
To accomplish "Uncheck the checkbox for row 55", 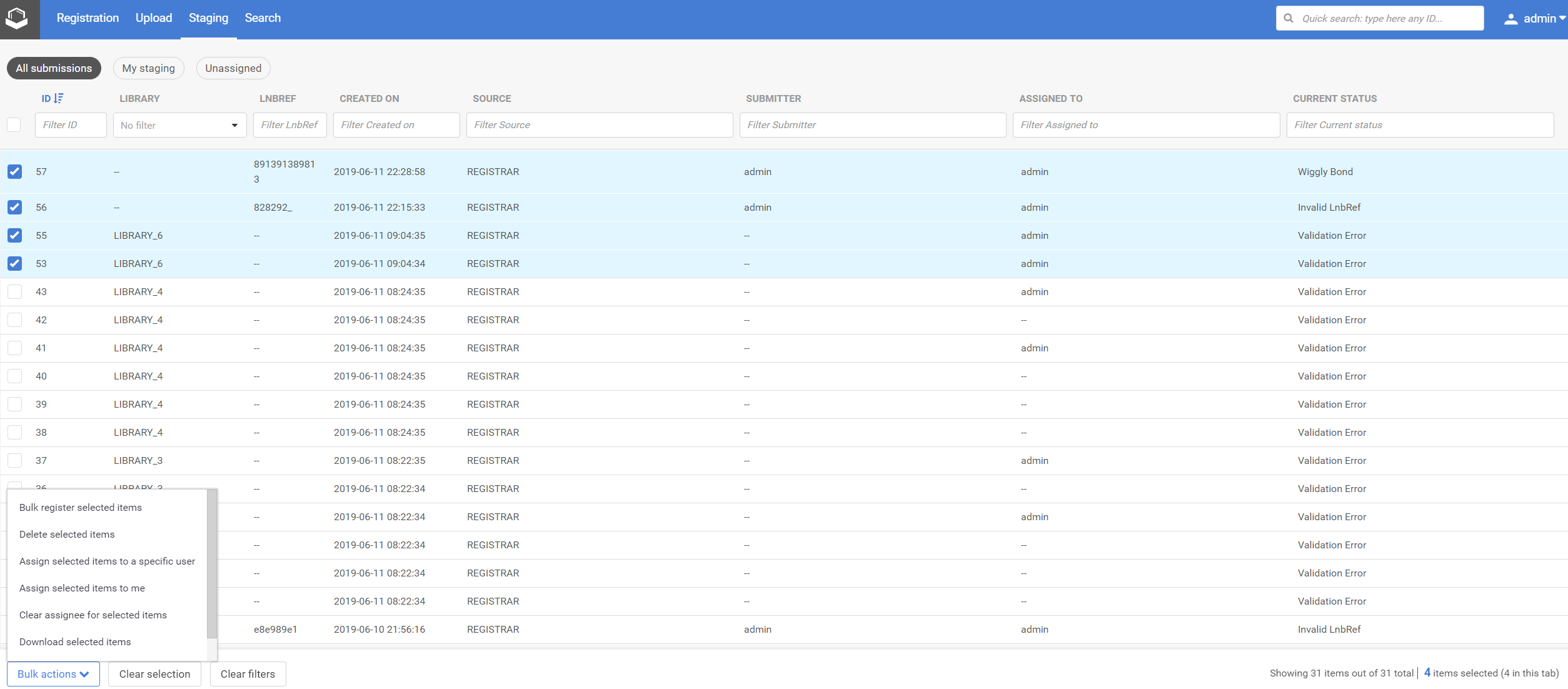I will click(14, 235).
